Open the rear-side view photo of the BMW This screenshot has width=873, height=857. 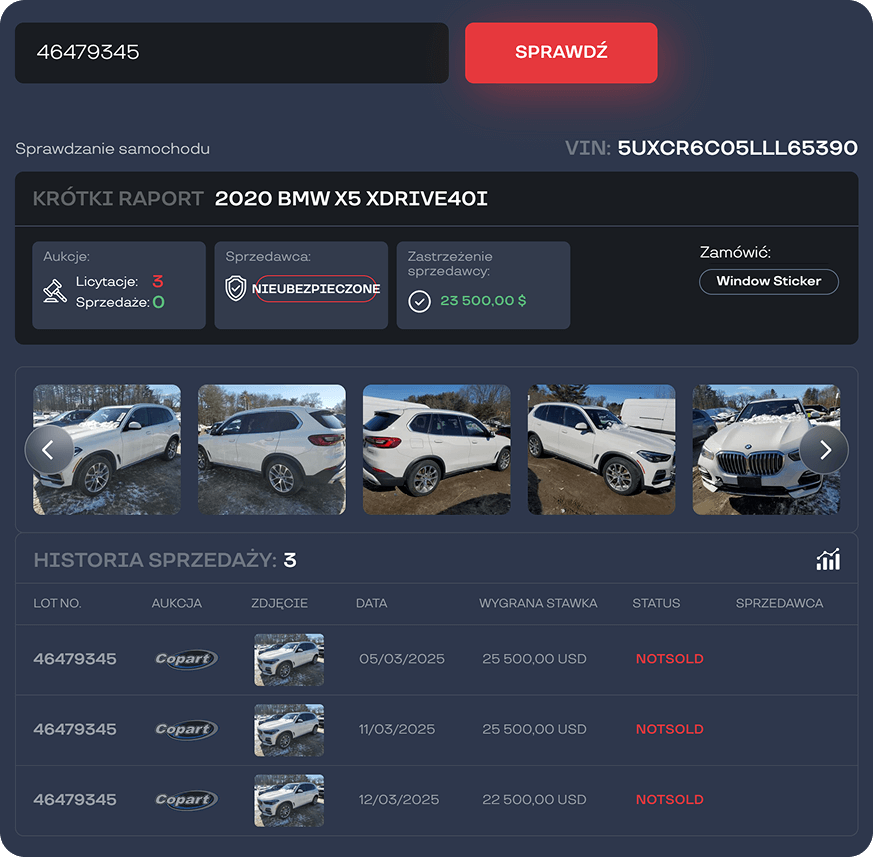pos(272,450)
